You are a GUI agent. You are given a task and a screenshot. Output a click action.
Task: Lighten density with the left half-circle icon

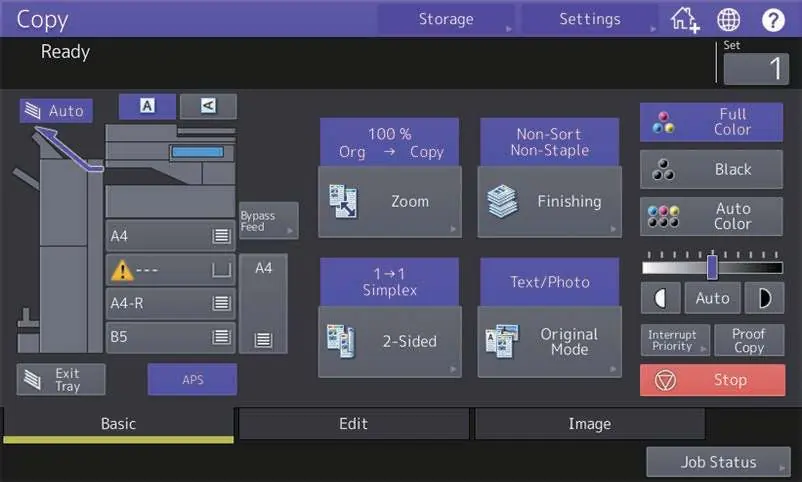660,298
